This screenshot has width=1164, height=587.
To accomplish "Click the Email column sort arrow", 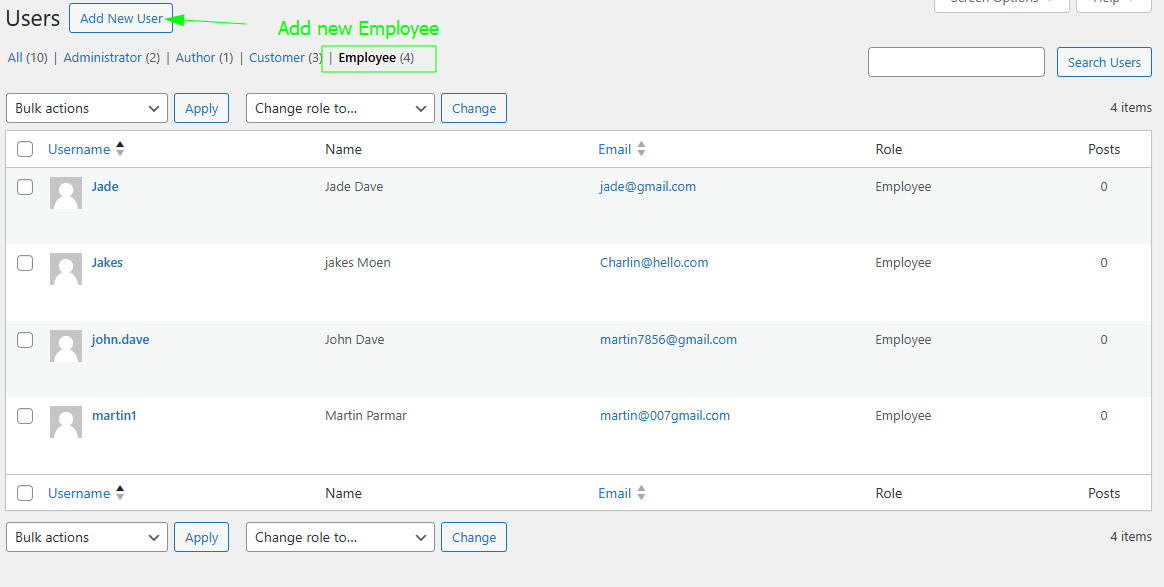I will 641,148.
